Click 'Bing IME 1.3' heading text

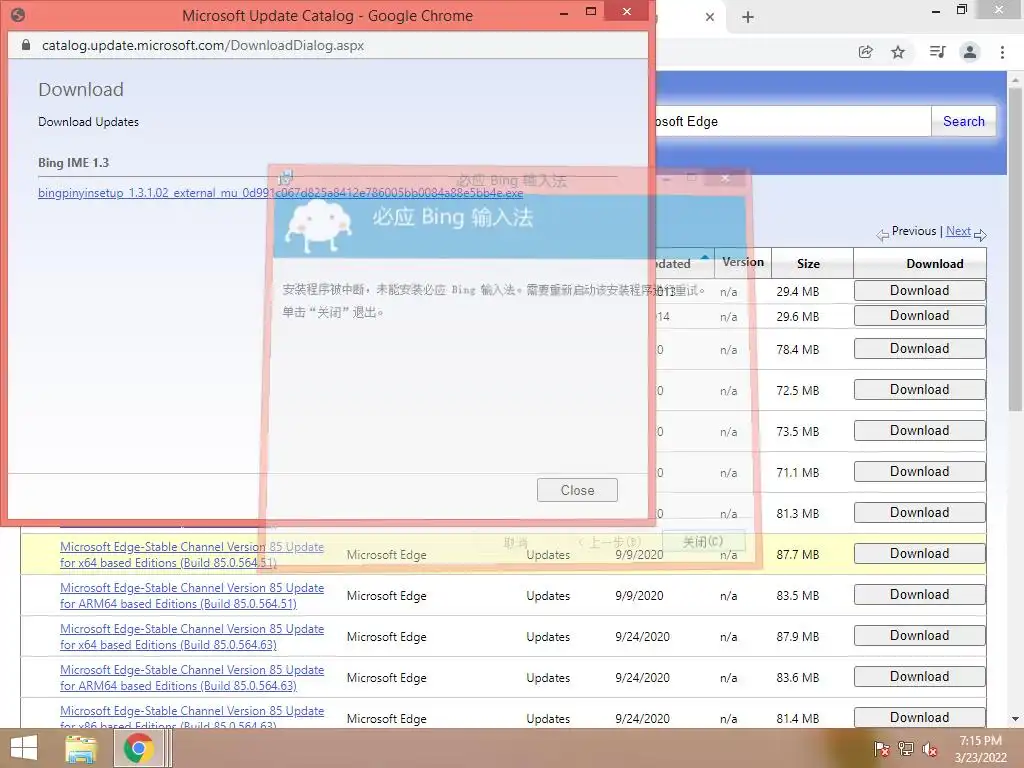coord(73,163)
